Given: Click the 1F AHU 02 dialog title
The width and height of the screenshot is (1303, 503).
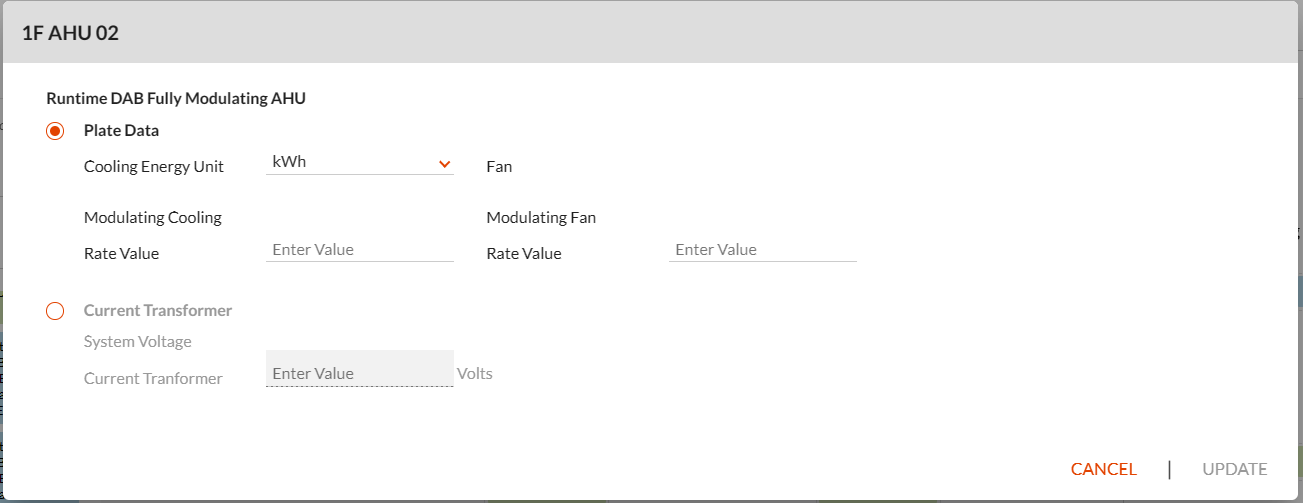Looking at the screenshot, I should coord(70,33).
